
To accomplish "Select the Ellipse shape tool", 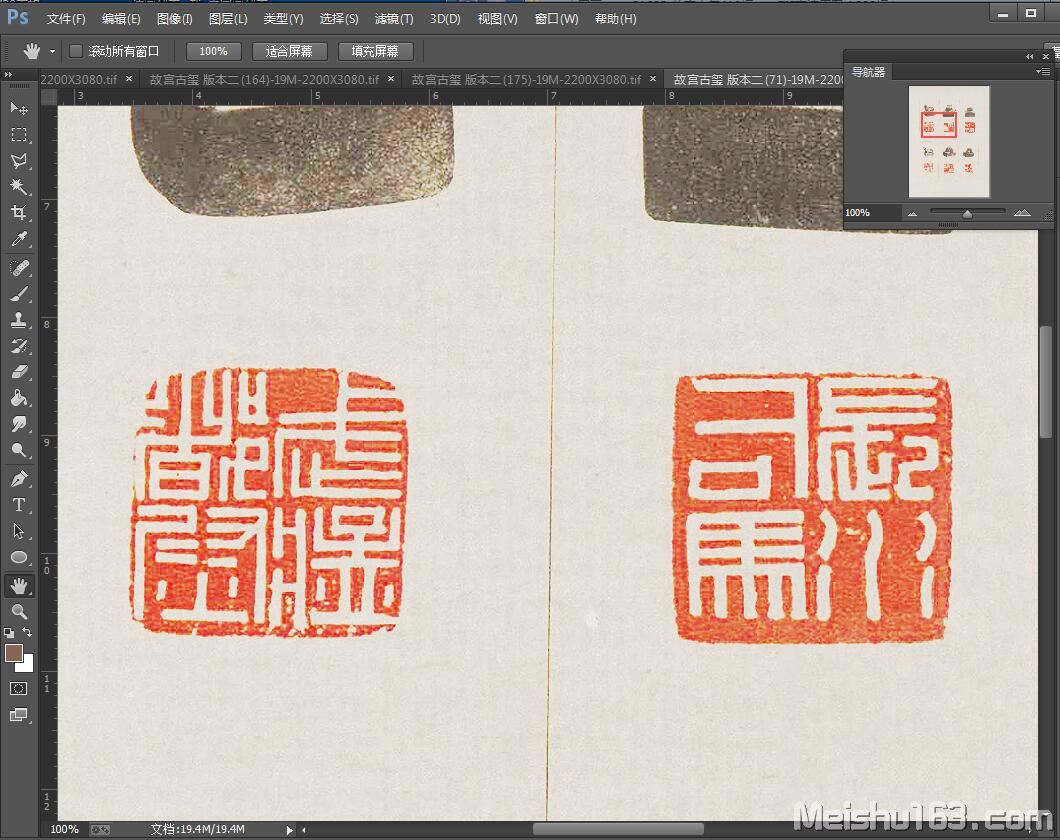I will pos(19,558).
